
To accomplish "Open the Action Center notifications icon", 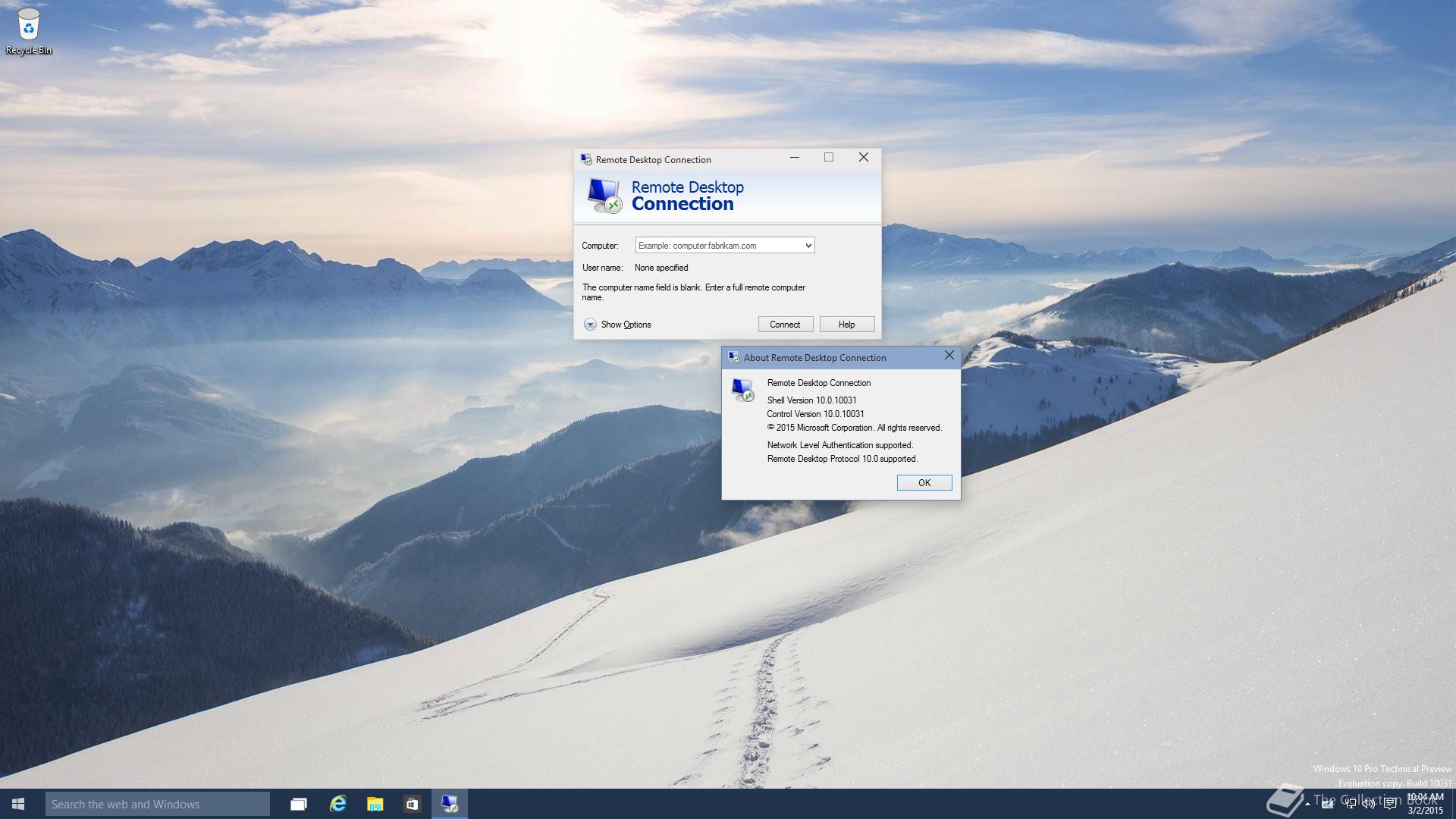I will [1390, 804].
